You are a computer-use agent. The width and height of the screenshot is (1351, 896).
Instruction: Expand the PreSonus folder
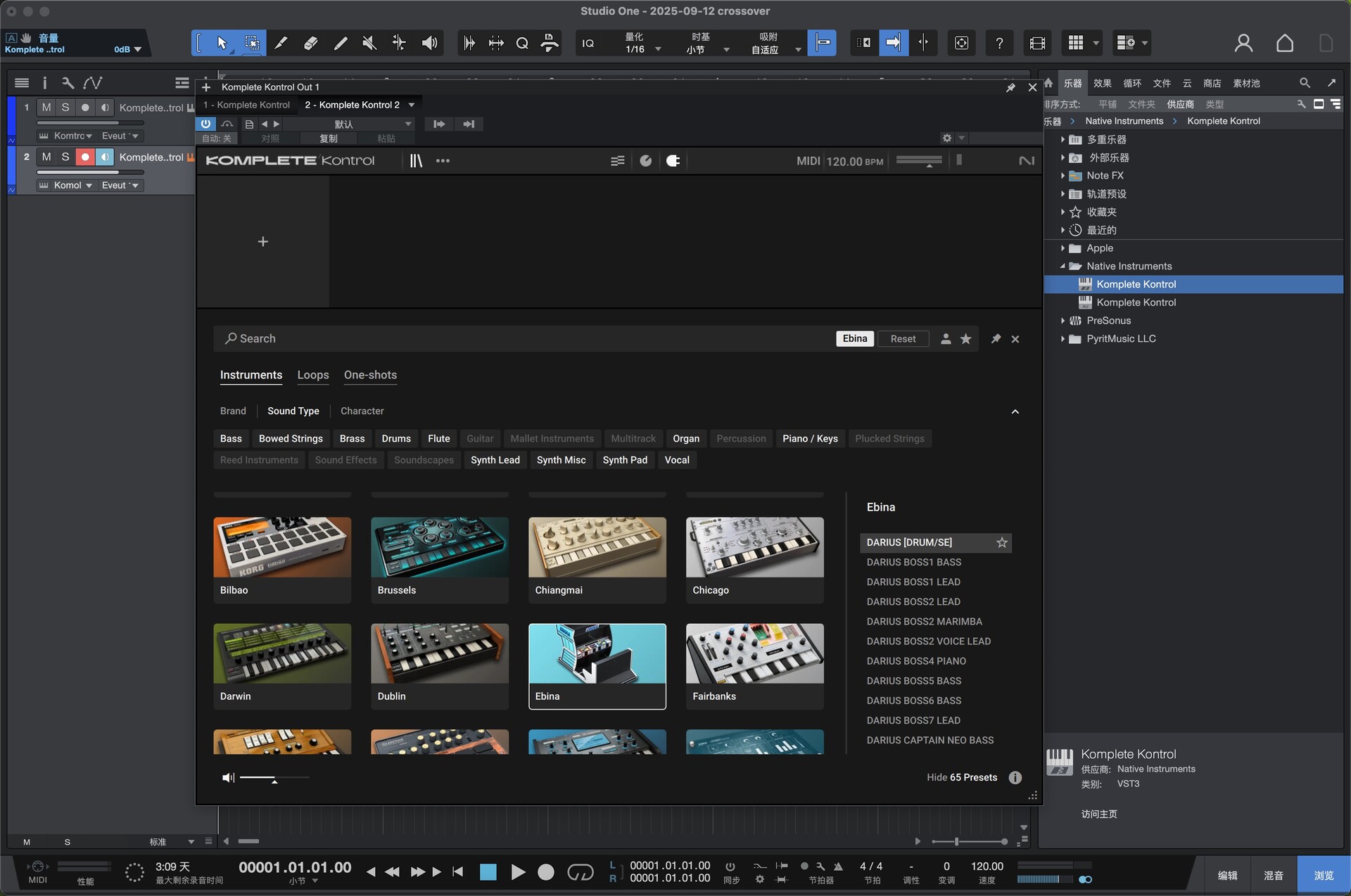1063,321
